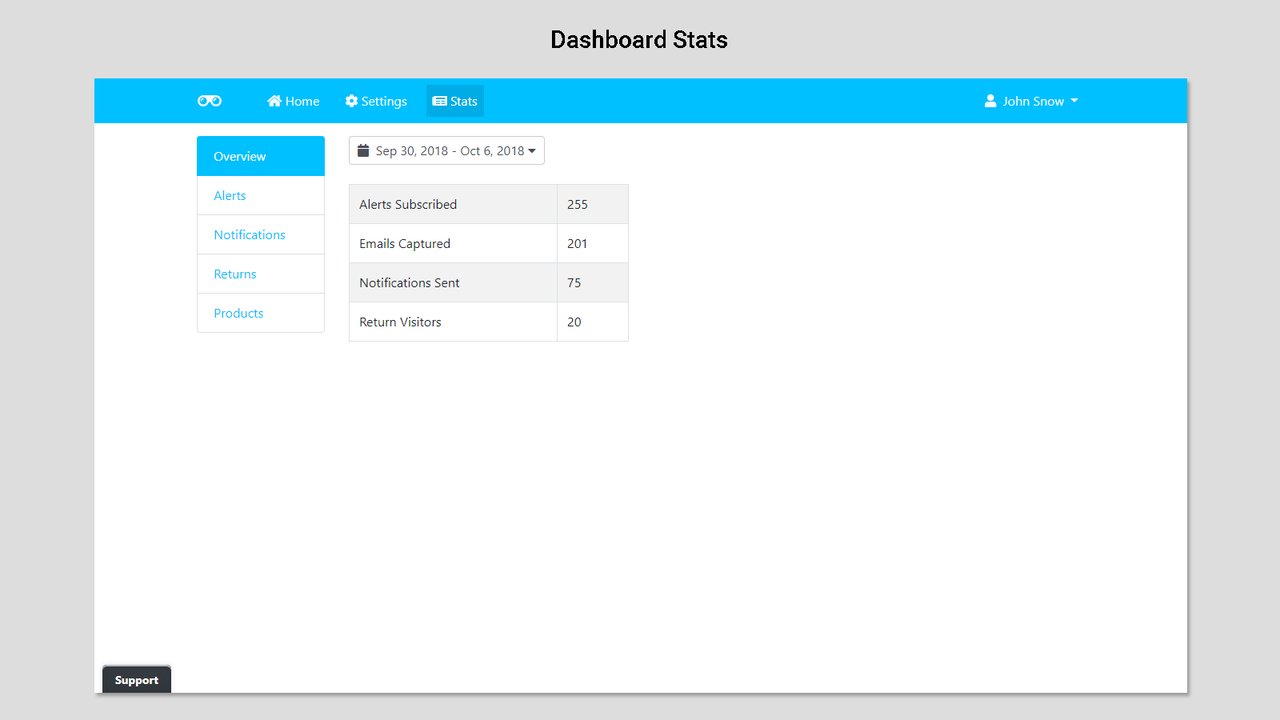1280x720 pixels.
Task: Navigate to Settings in the top menu
Action: (x=376, y=100)
